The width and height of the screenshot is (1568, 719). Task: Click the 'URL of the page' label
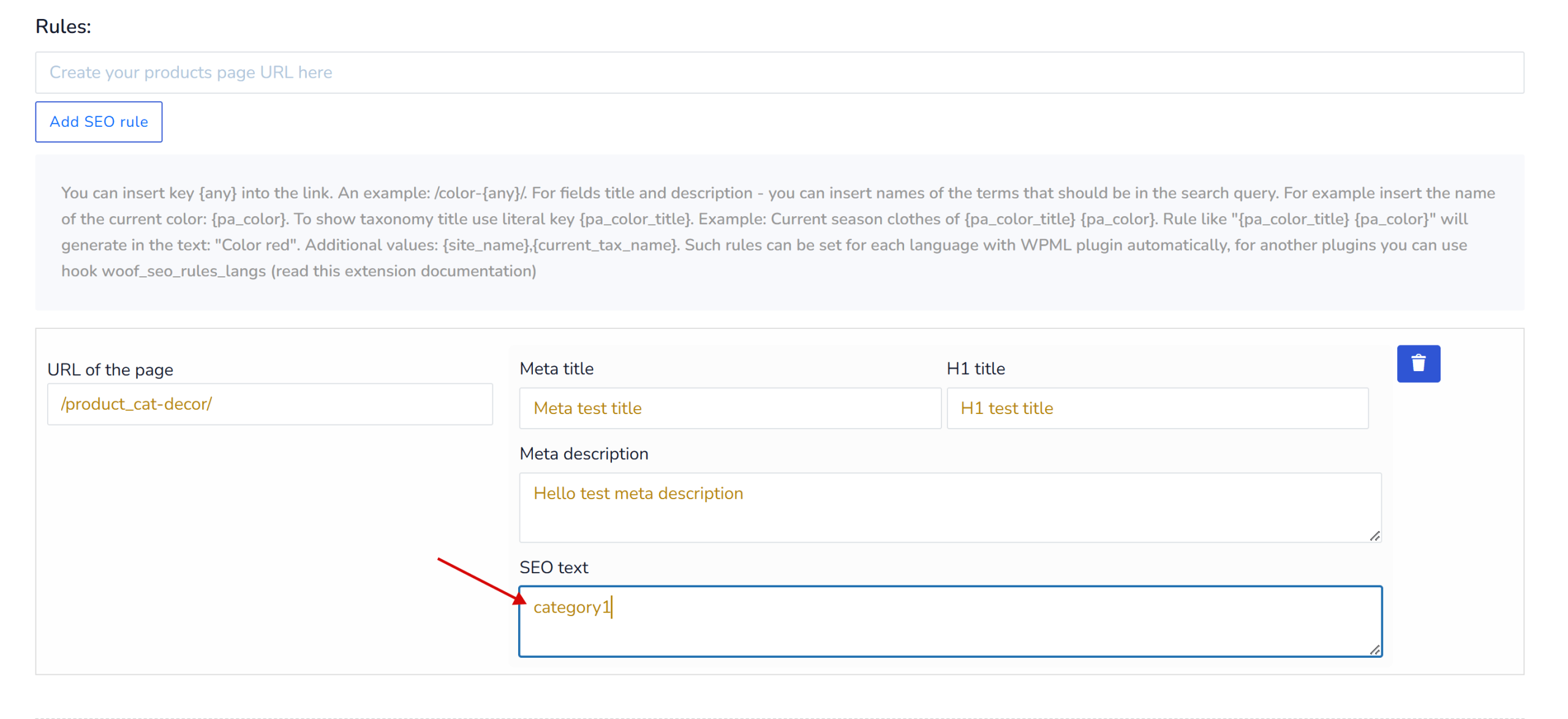click(110, 370)
